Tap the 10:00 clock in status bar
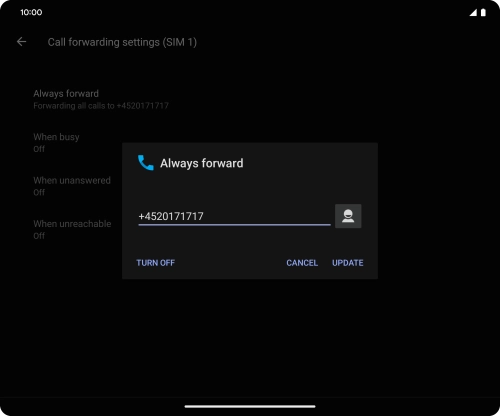 click(31, 12)
